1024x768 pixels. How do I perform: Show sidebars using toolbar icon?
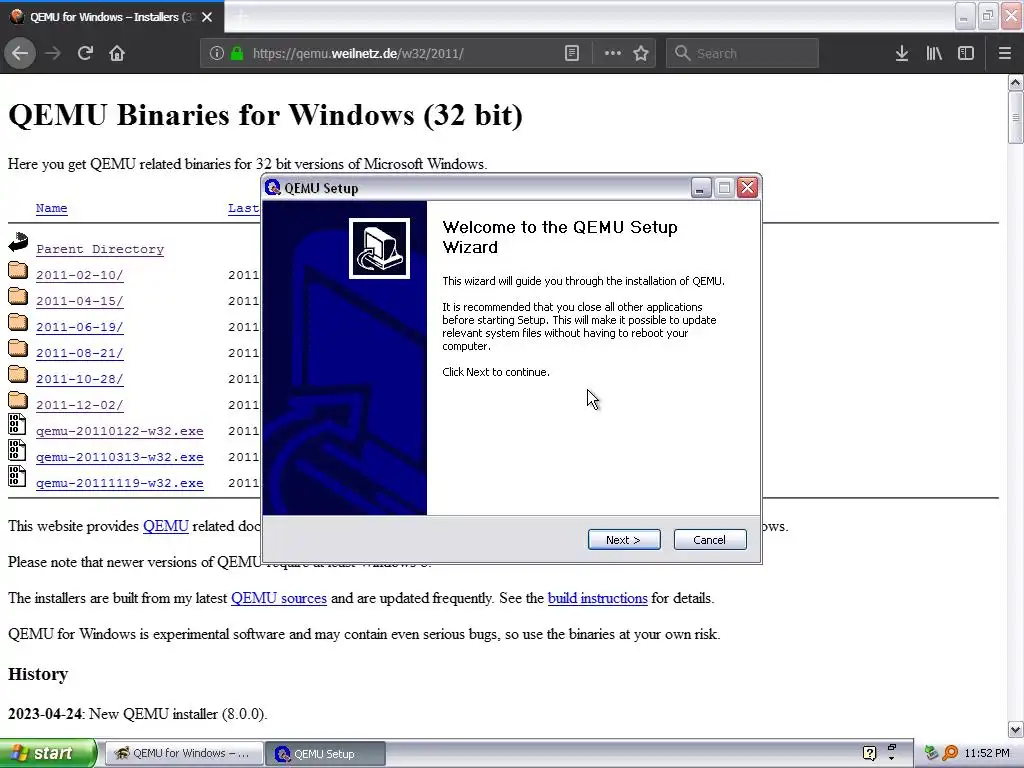[966, 53]
